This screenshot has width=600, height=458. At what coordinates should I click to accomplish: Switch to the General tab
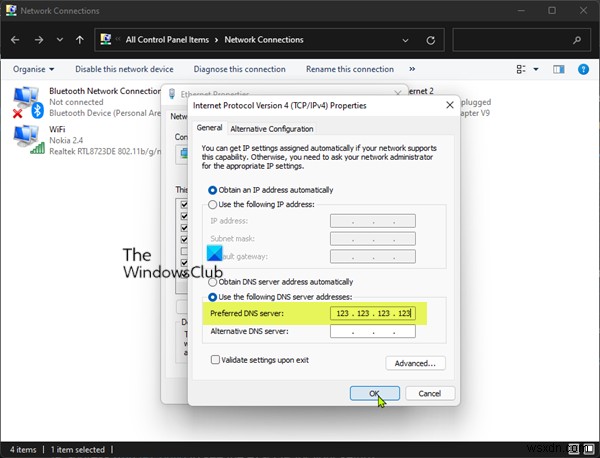pyautogui.click(x=209, y=128)
